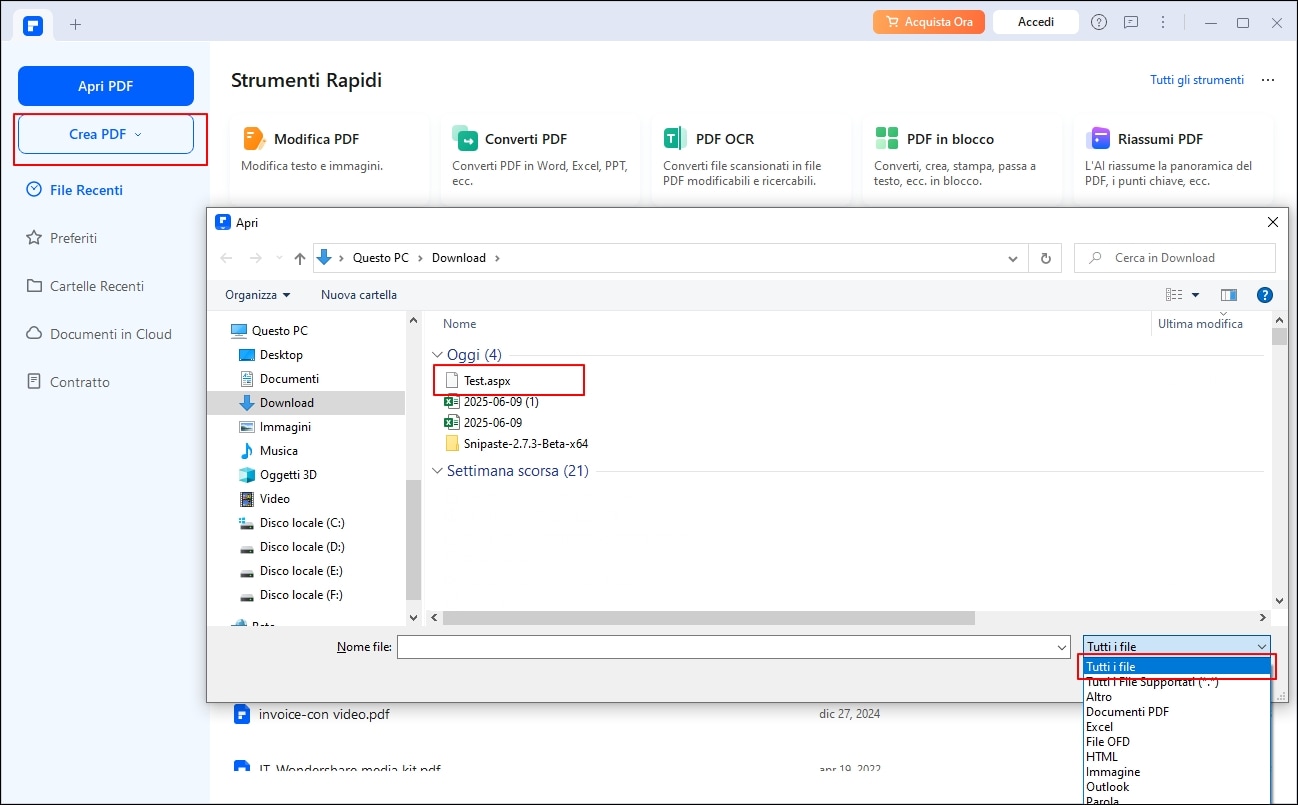This screenshot has width=1298, height=805.
Task: Click the File Recenti clock icon in sidebar
Action: [34, 189]
